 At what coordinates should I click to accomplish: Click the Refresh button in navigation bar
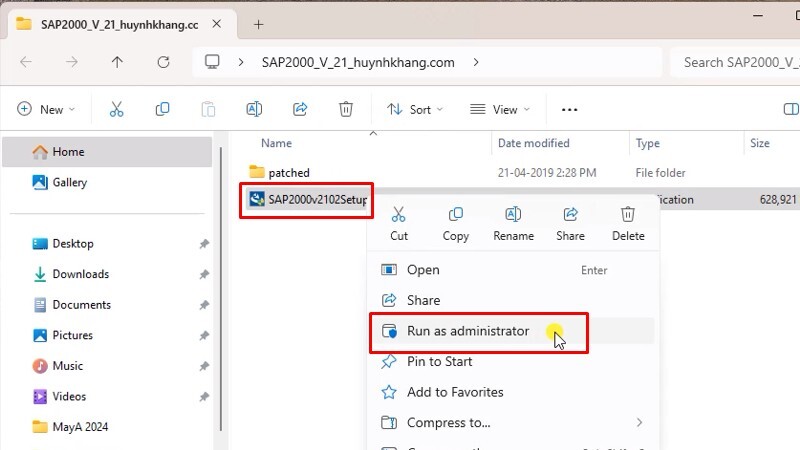pyautogui.click(x=163, y=62)
